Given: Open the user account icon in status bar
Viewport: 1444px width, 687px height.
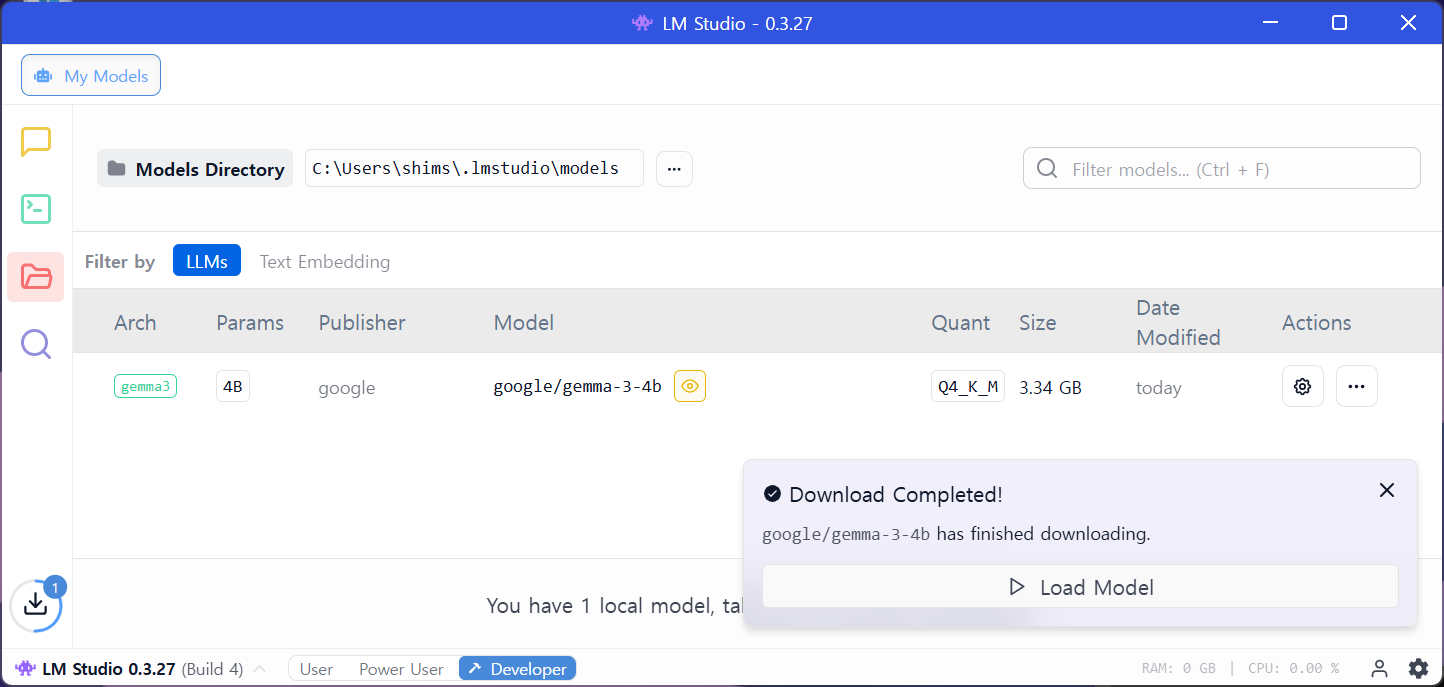Looking at the screenshot, I should [1379, 669].
